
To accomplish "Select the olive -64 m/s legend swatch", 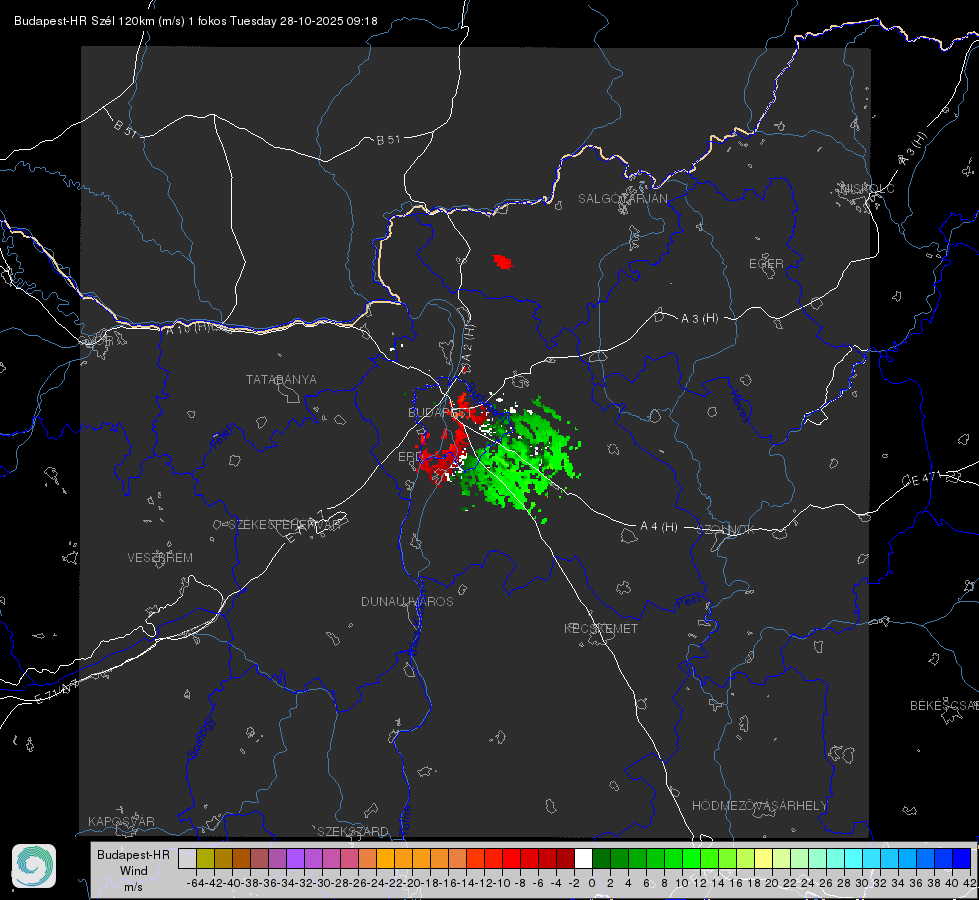I will [x=205, y=858].
